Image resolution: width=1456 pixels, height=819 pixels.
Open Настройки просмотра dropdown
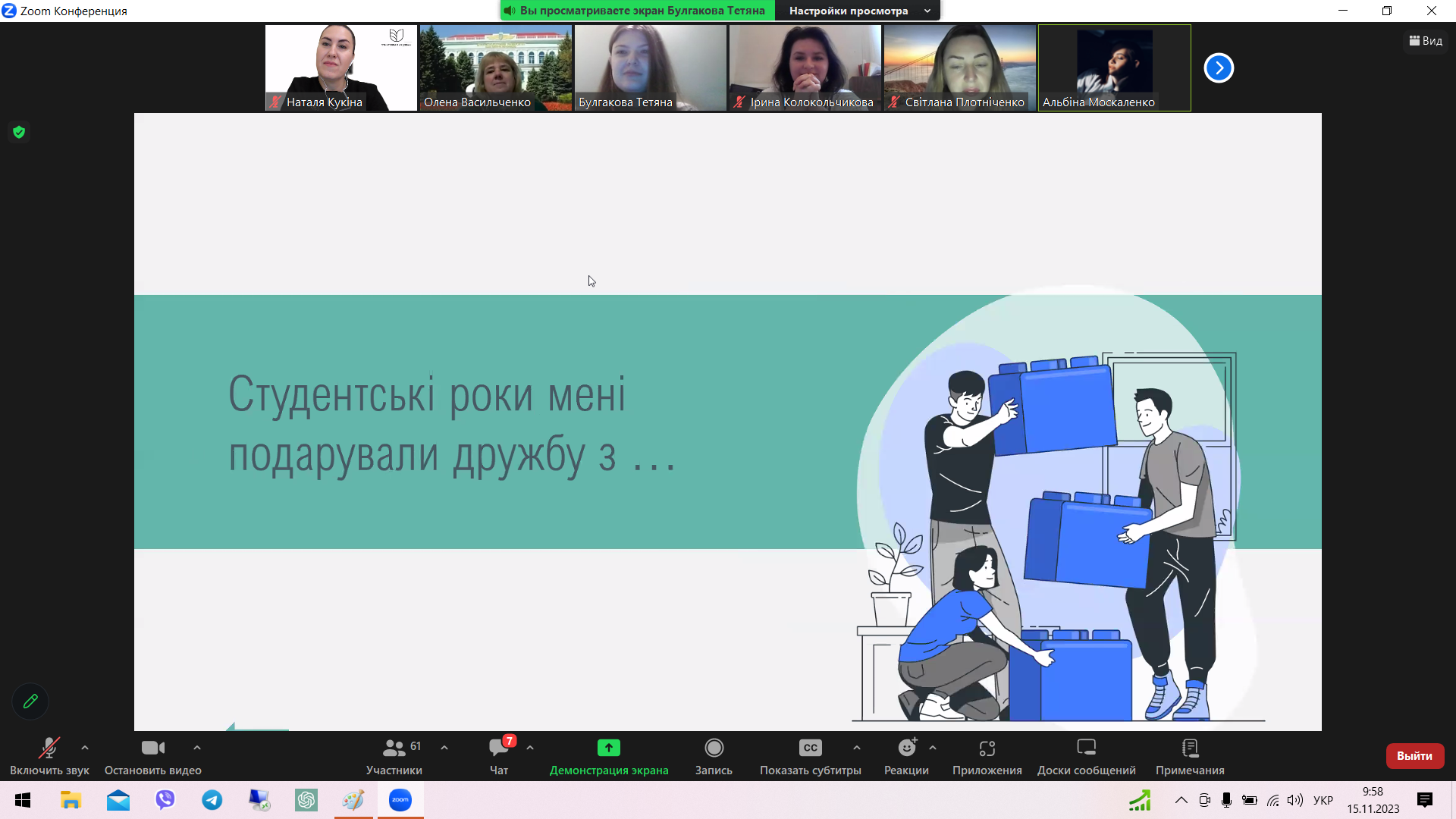point(857,11)
